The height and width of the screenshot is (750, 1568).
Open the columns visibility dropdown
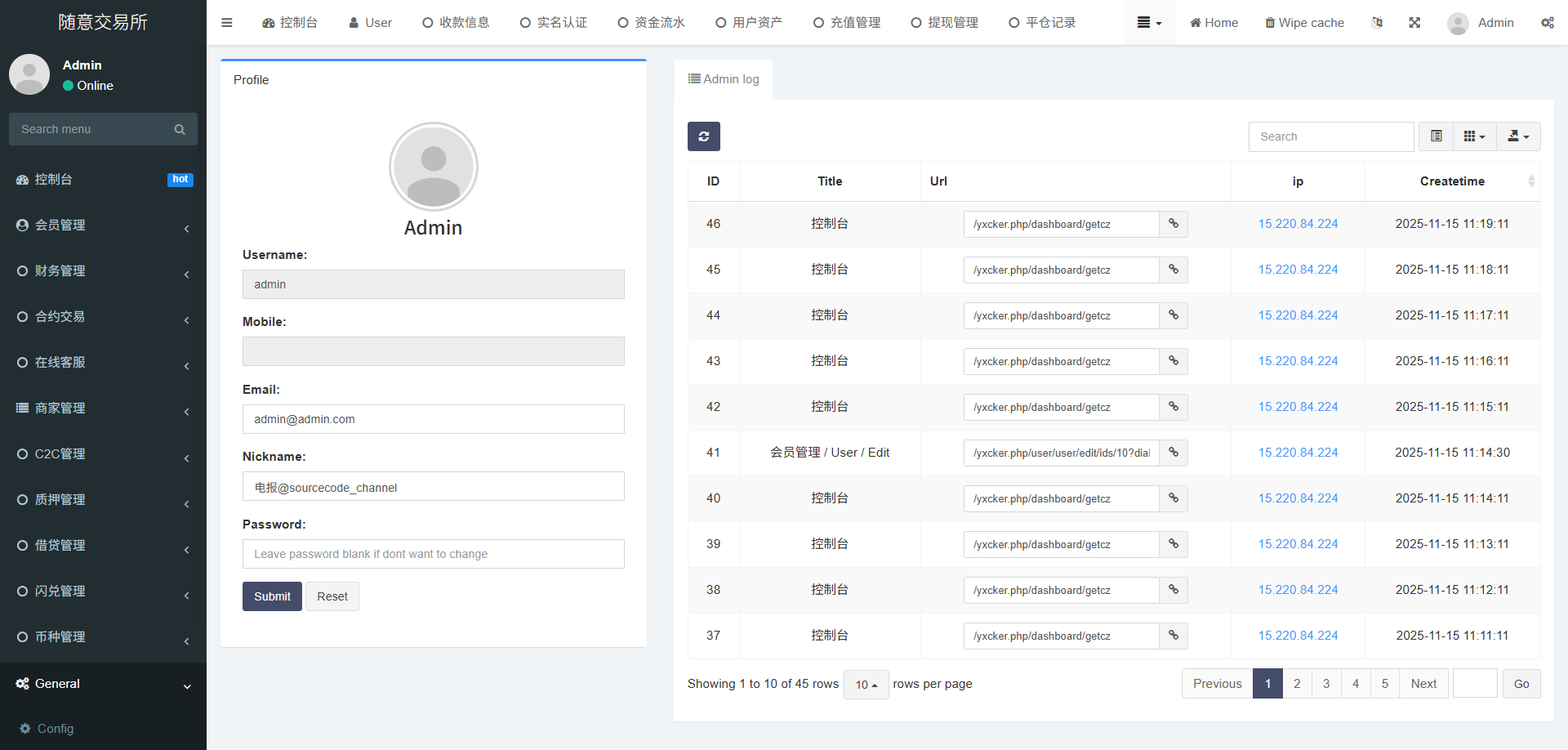coord(1474,136)
